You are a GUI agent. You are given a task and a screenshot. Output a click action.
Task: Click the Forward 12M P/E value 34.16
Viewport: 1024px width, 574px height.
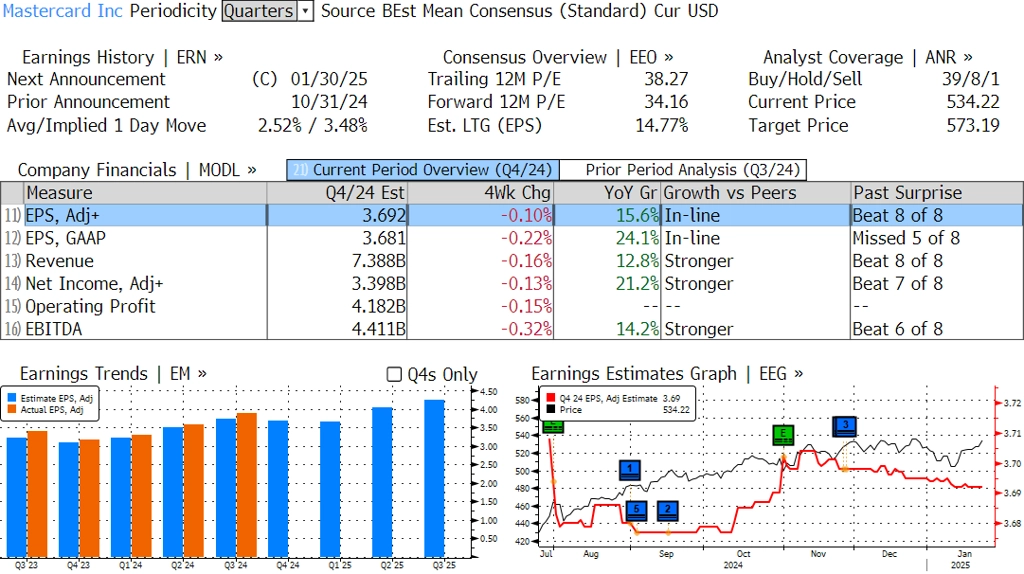tap(666, 103)
